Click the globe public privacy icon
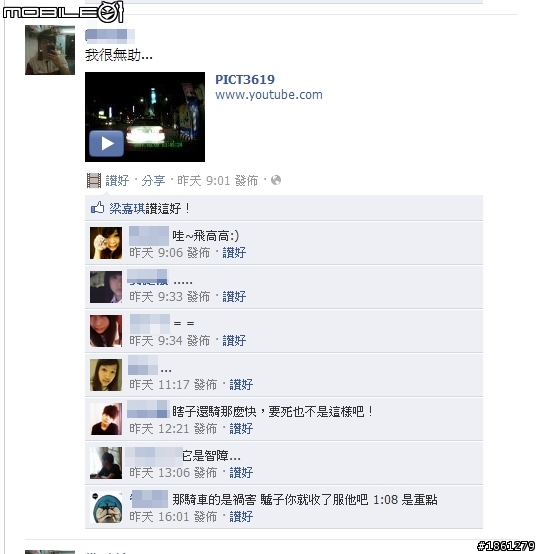The image size is (542, 554). coord(276,180)
